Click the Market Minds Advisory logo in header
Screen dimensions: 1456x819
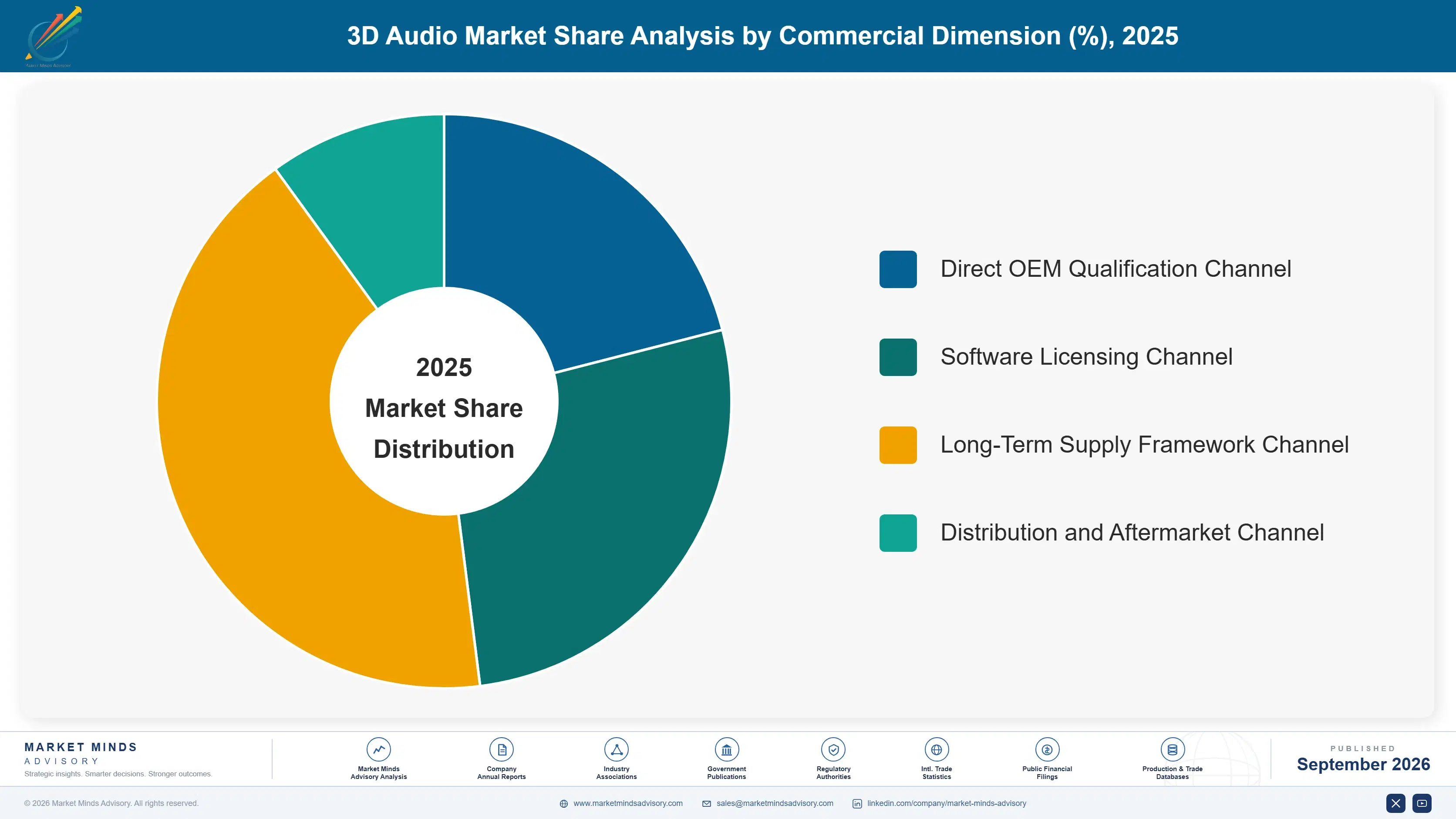point(53,37)
